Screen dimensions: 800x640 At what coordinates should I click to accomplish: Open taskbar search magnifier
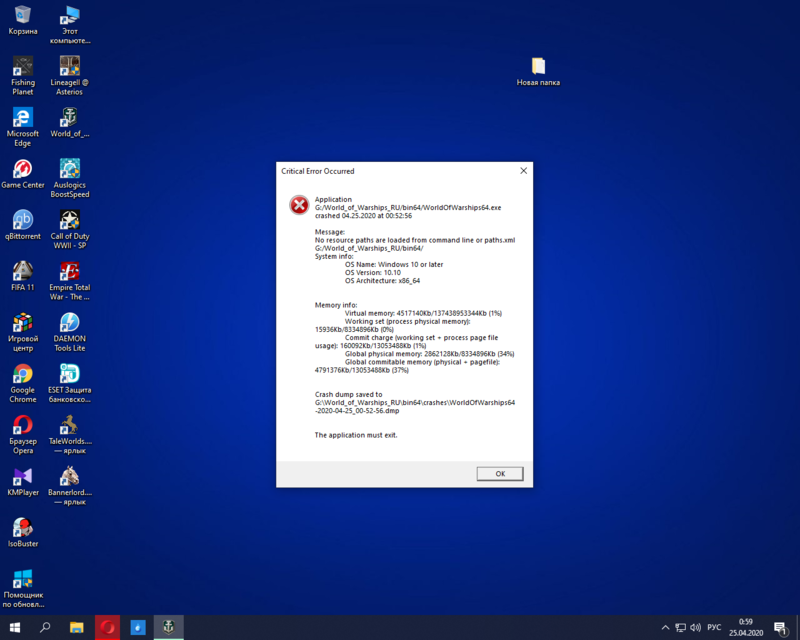click(45, 627)
